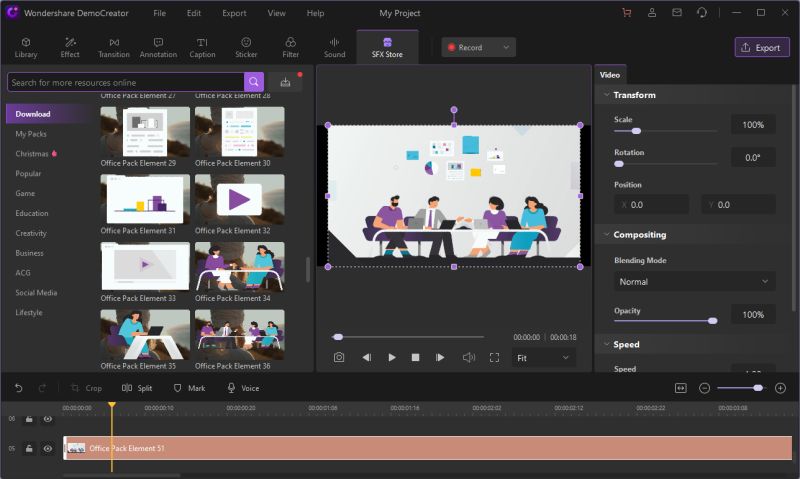
Task: Step to previous frame
Action: point(366,358)
